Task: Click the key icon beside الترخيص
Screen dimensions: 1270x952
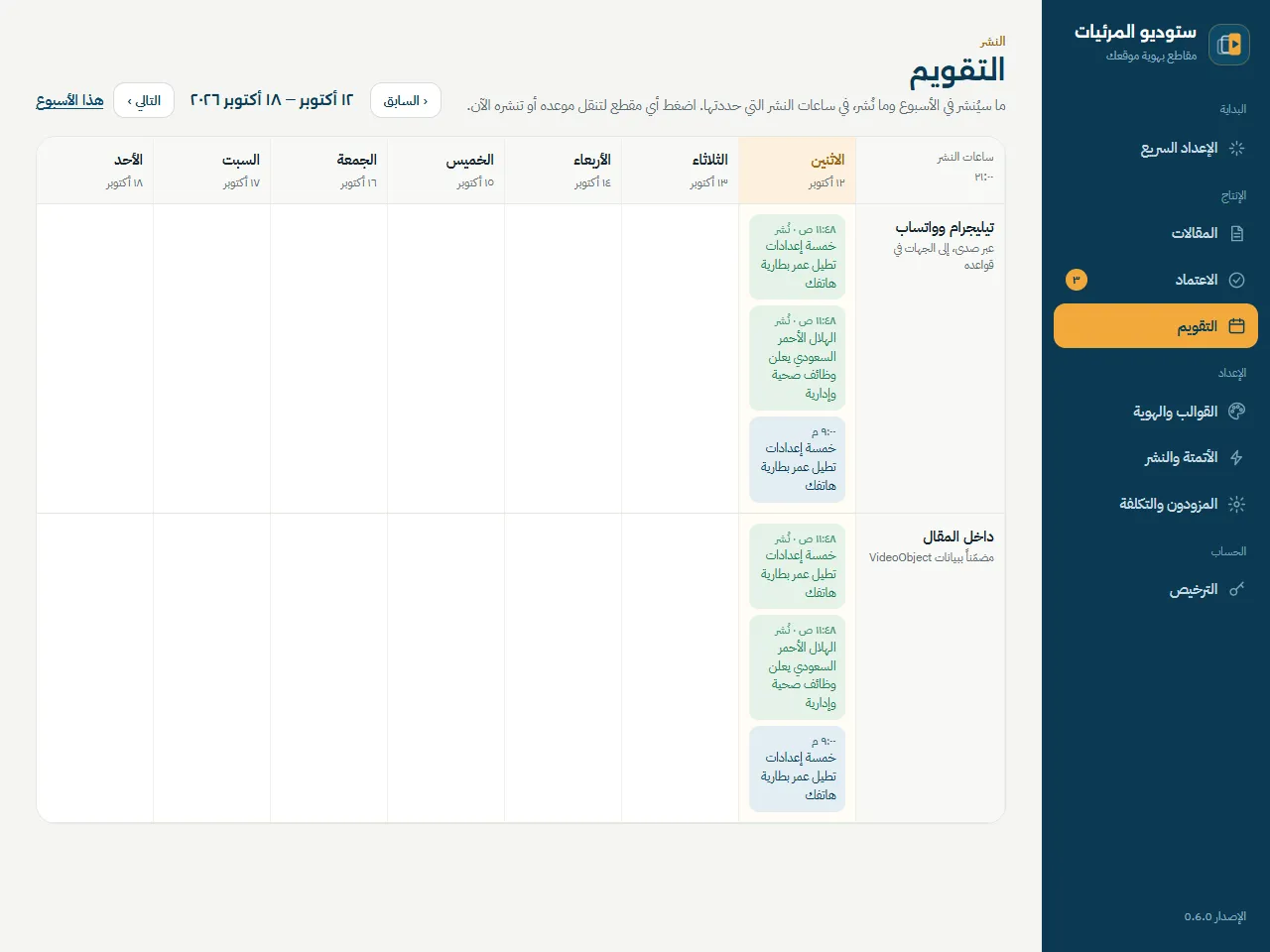Action: point(1236,589)
